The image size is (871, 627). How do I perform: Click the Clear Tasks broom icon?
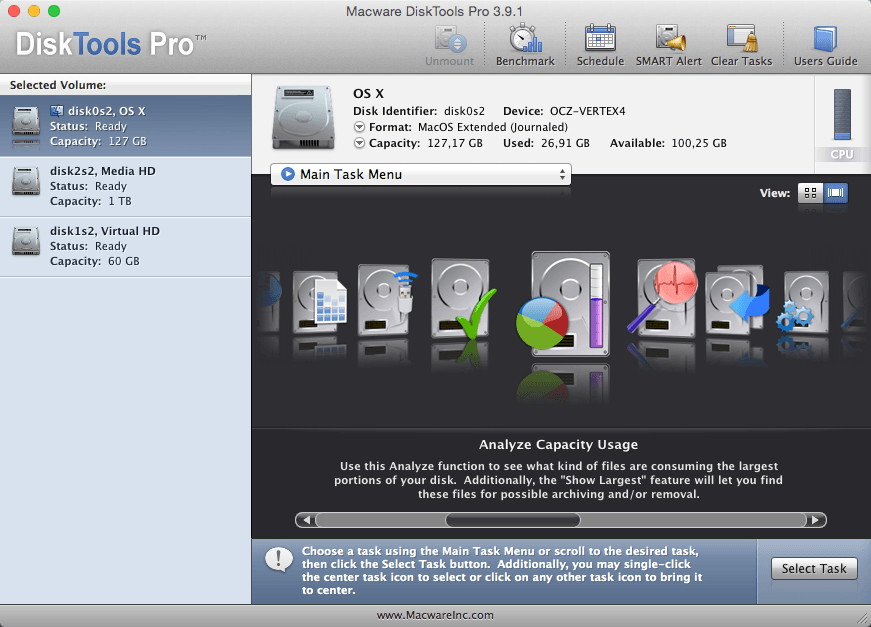click(x=742, y=38)
